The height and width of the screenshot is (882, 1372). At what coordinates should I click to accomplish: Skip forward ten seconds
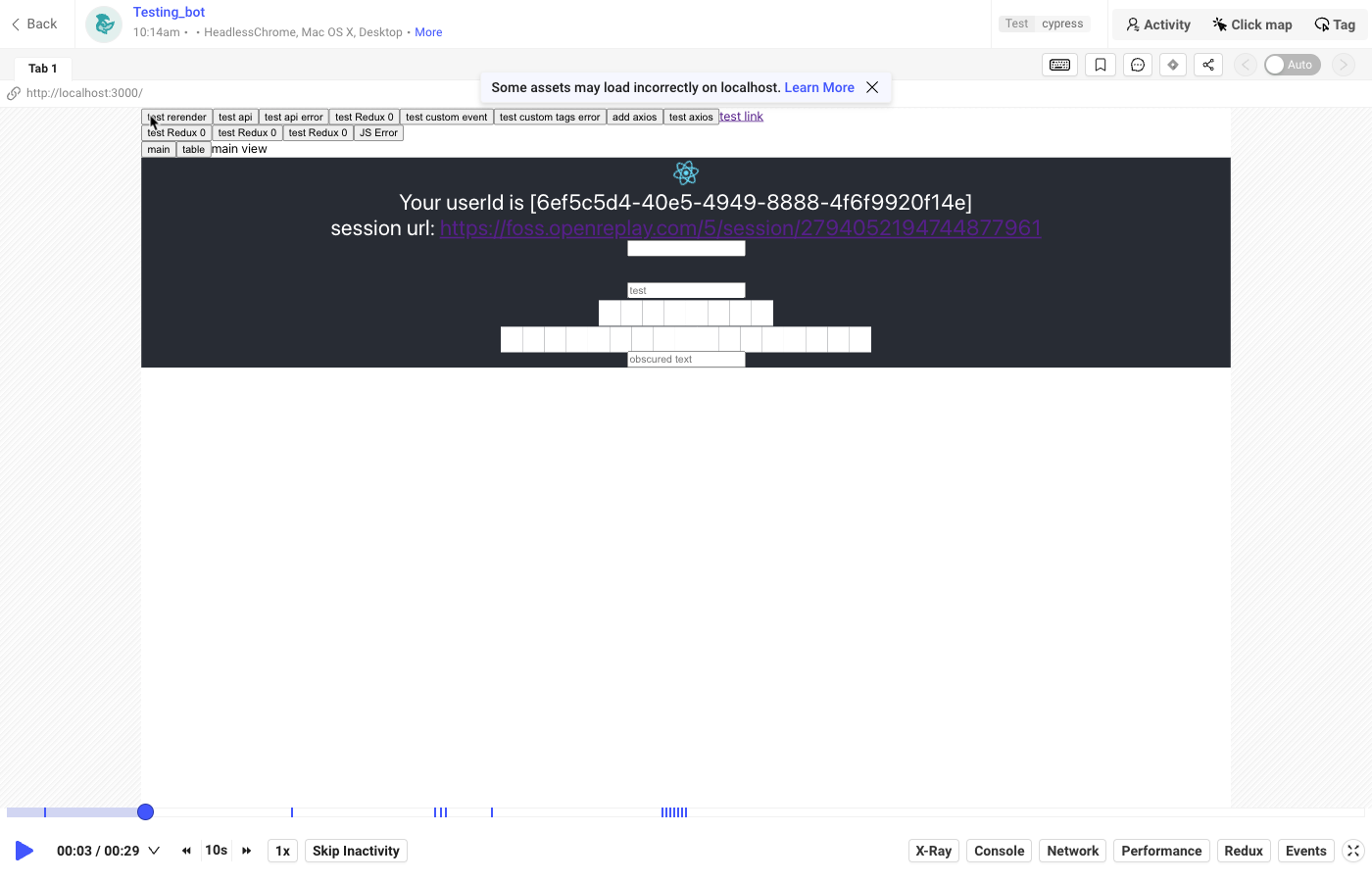tap(247, 851)
